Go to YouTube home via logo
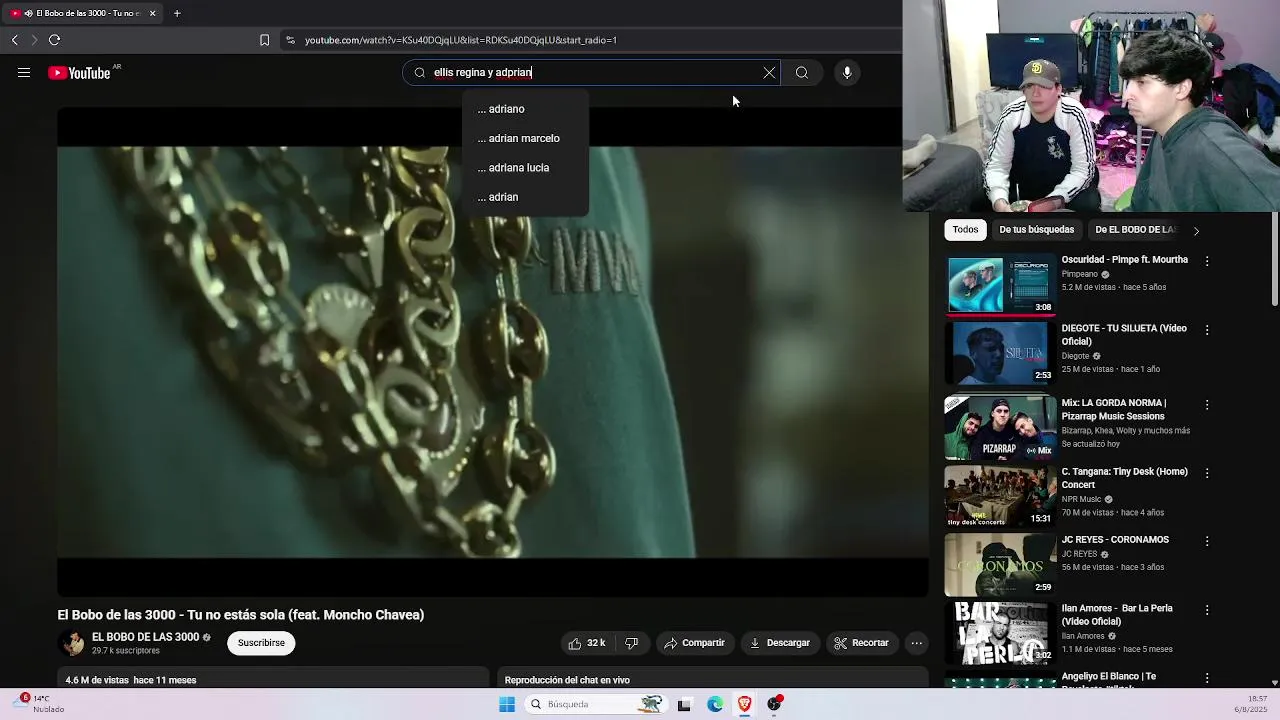 (79, 73)
